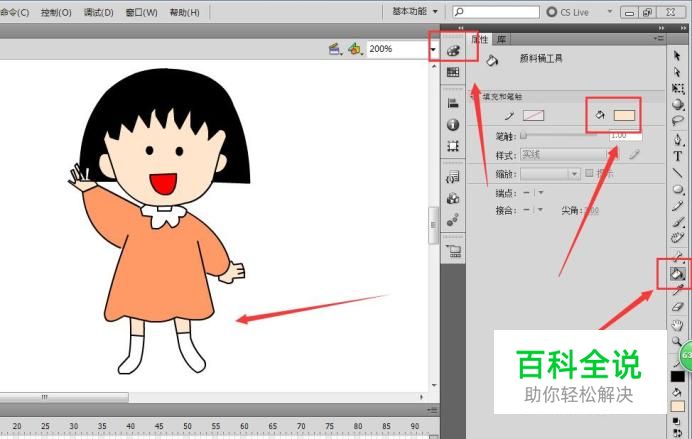
Task: Open the 控制(O) menu
Action: (x=56, y=12)
